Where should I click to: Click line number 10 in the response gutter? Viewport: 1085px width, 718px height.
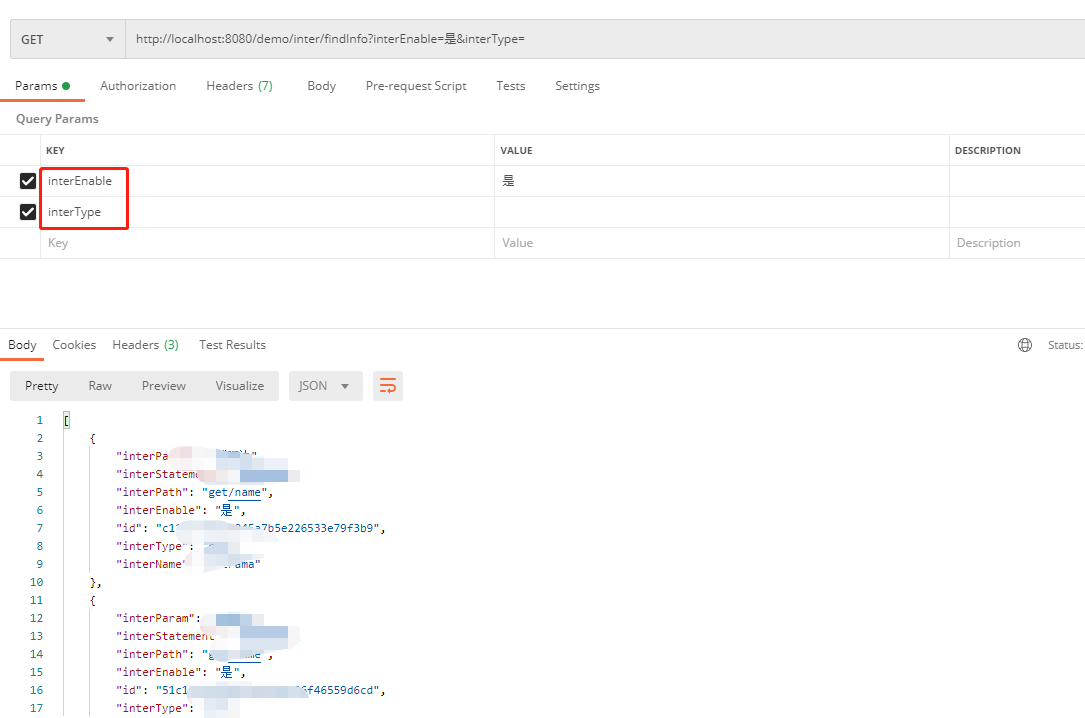(x=37, y=582)
